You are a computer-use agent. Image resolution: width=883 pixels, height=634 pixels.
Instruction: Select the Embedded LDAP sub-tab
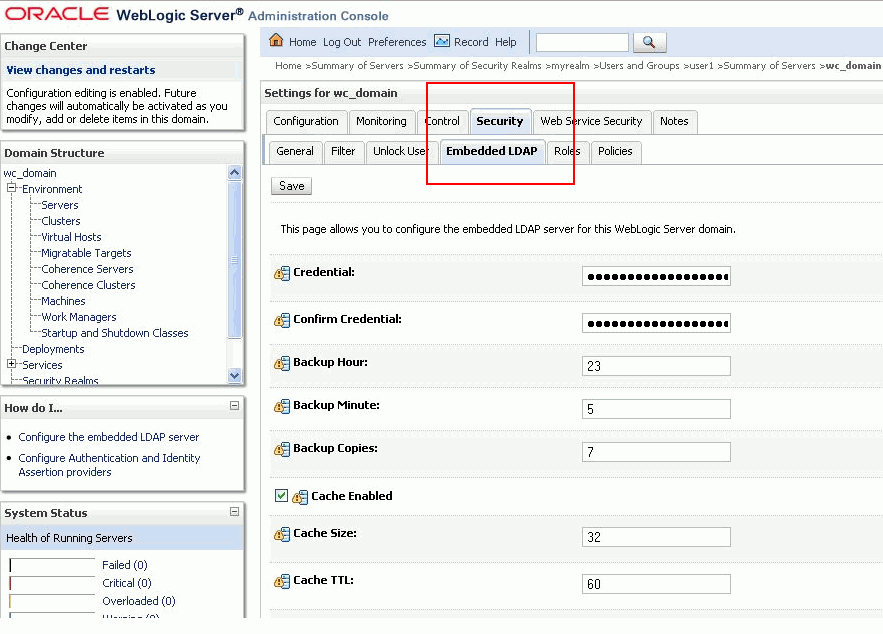pyautogui.click(x=492, y=151)
